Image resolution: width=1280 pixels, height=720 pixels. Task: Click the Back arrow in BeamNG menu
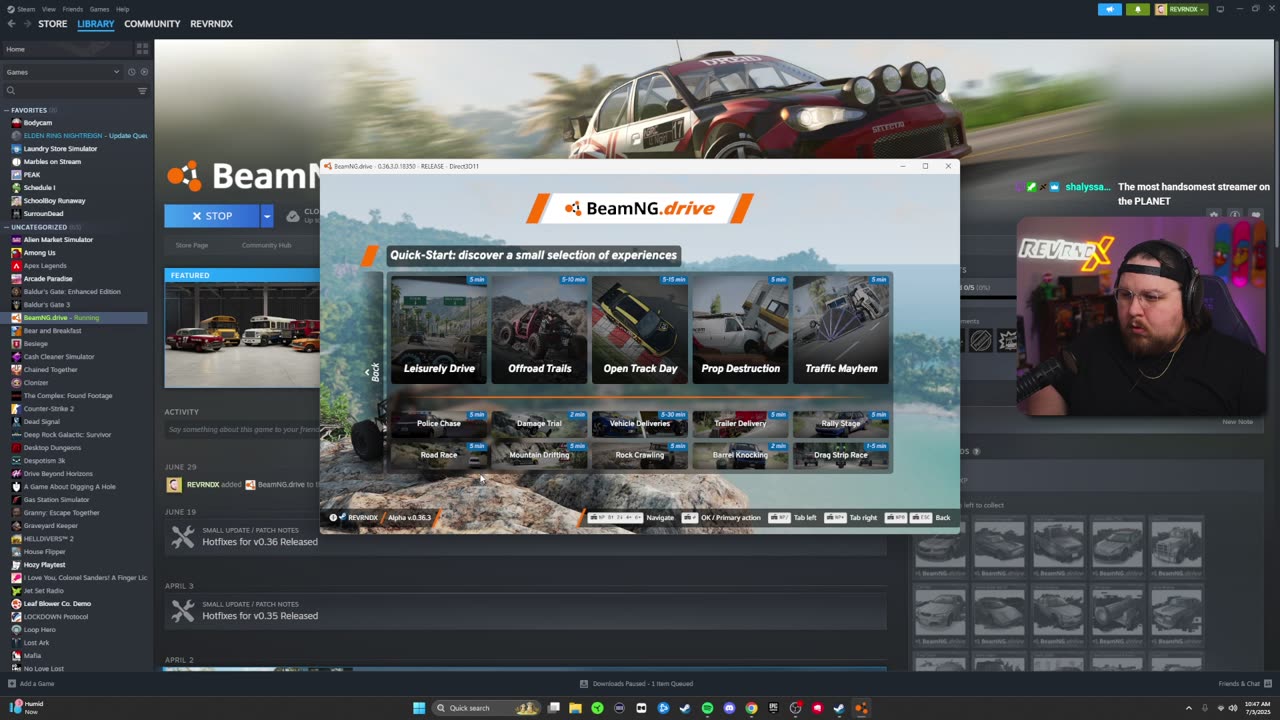coord(373,372)
